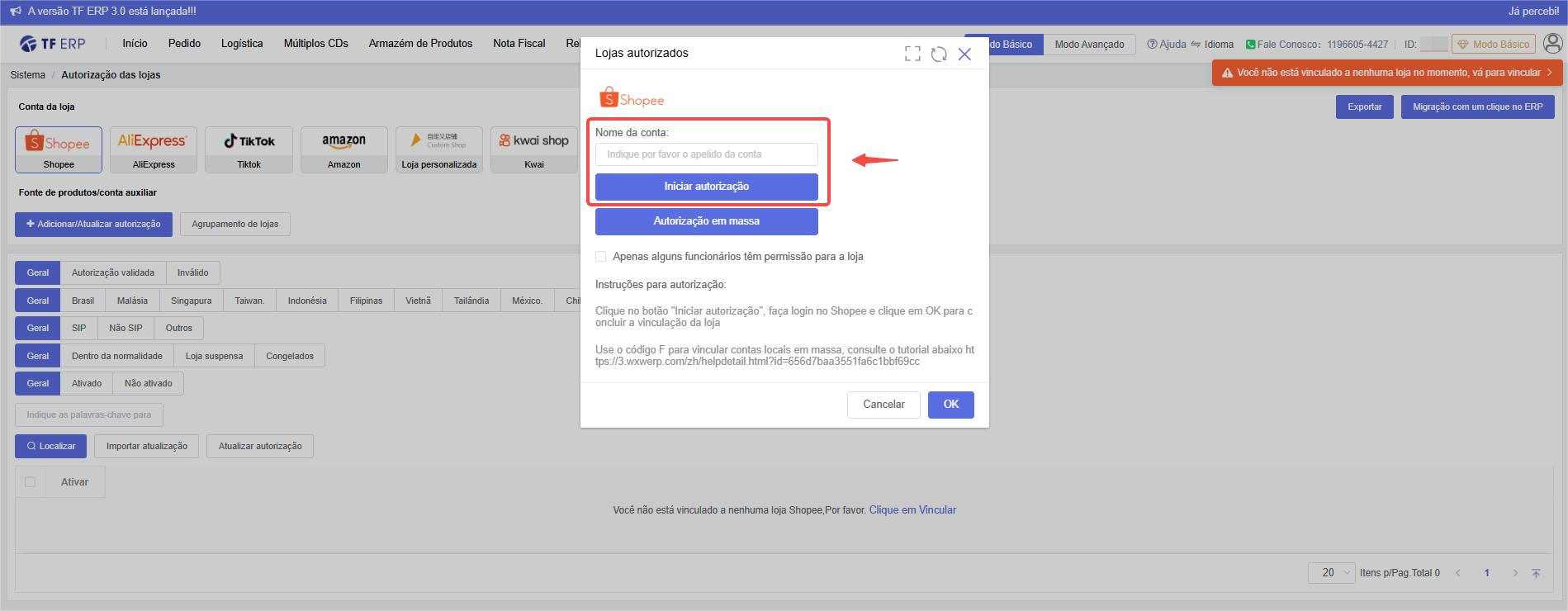
Task: Click the megaphone announcement icon
Action: [16, 12]
